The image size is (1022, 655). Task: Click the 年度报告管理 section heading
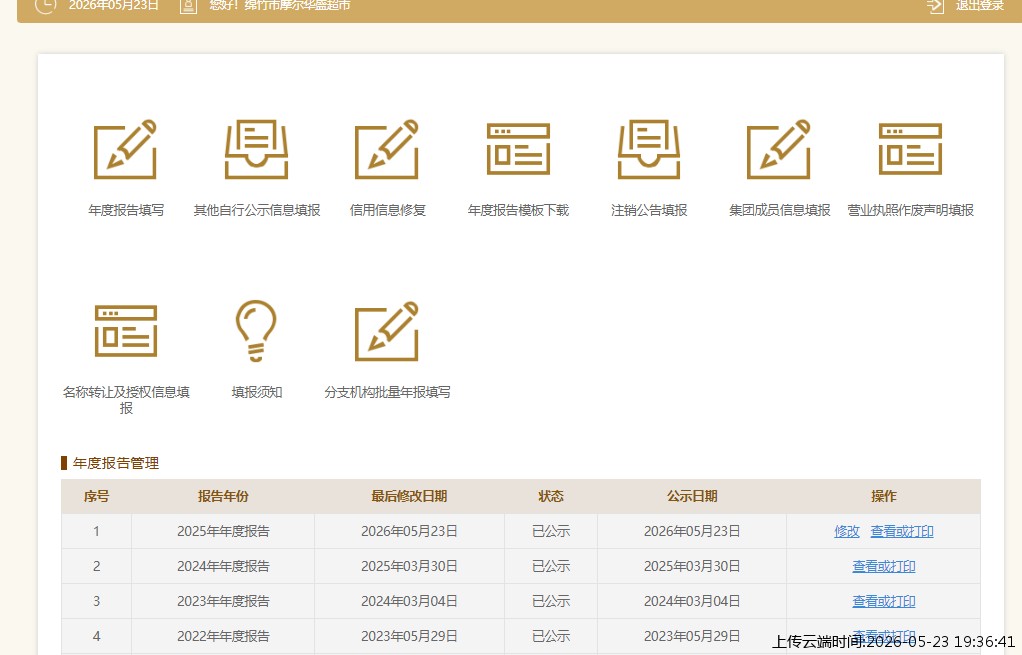(x=115, y=463)
